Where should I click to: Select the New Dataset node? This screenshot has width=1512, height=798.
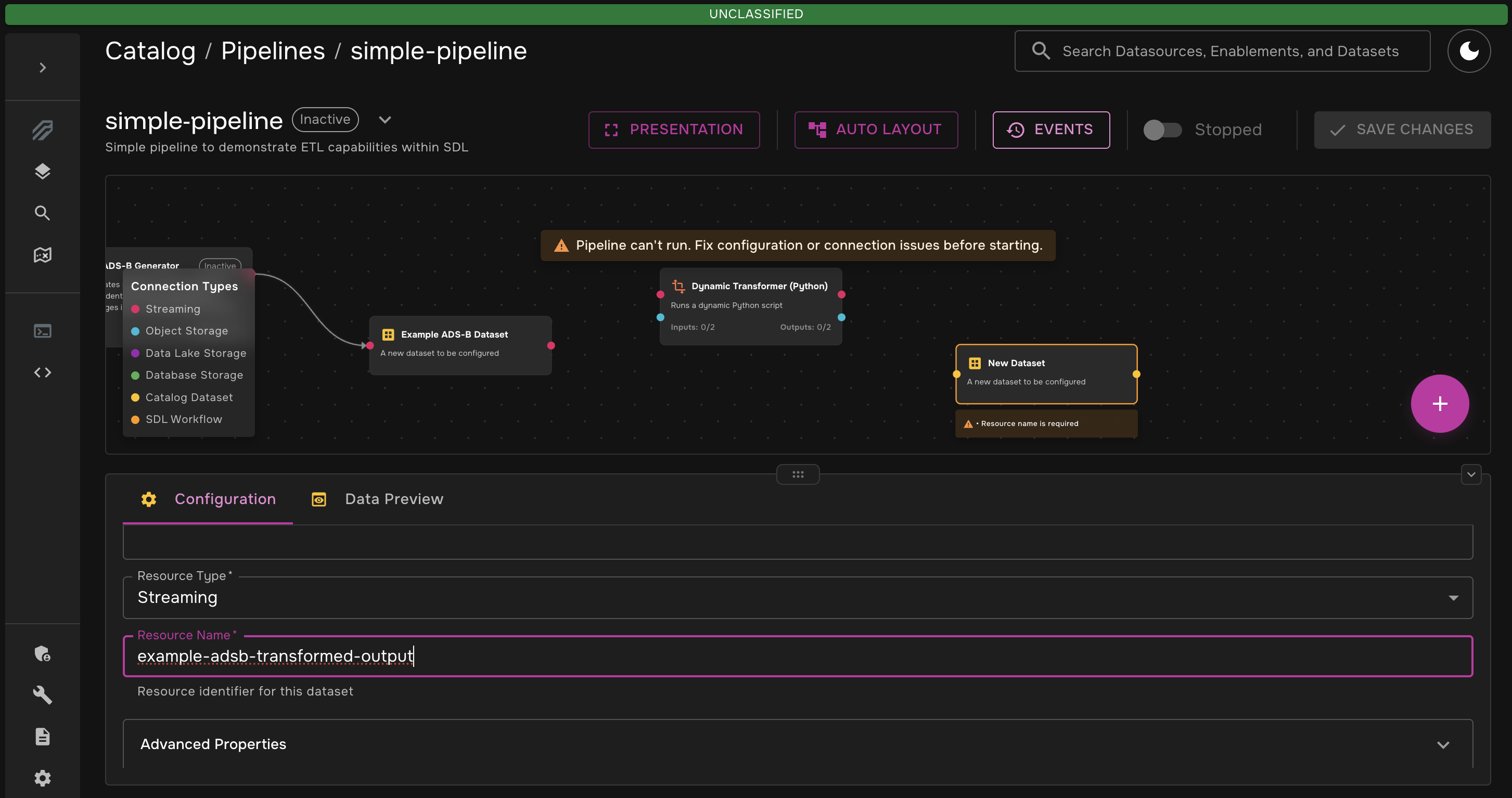tap(1046, 374)
